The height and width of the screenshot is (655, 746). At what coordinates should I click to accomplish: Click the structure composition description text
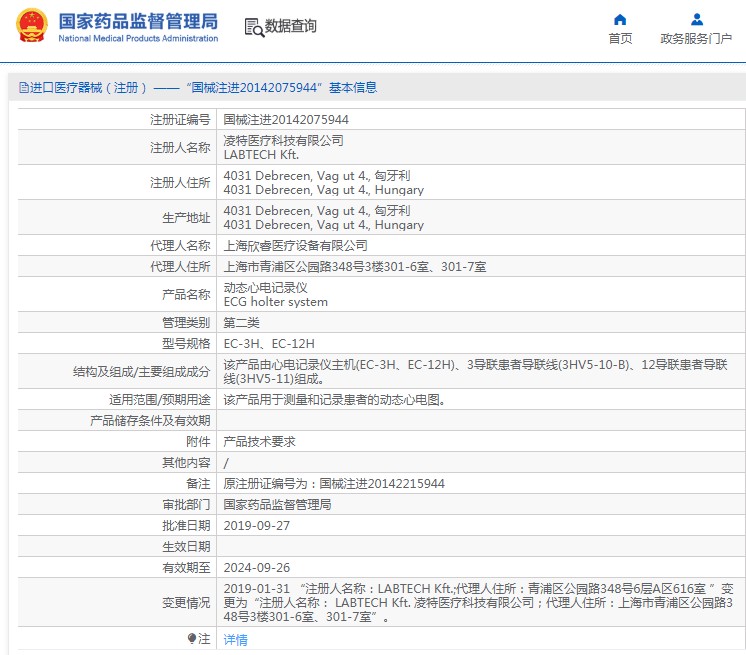tap(476, 371)
